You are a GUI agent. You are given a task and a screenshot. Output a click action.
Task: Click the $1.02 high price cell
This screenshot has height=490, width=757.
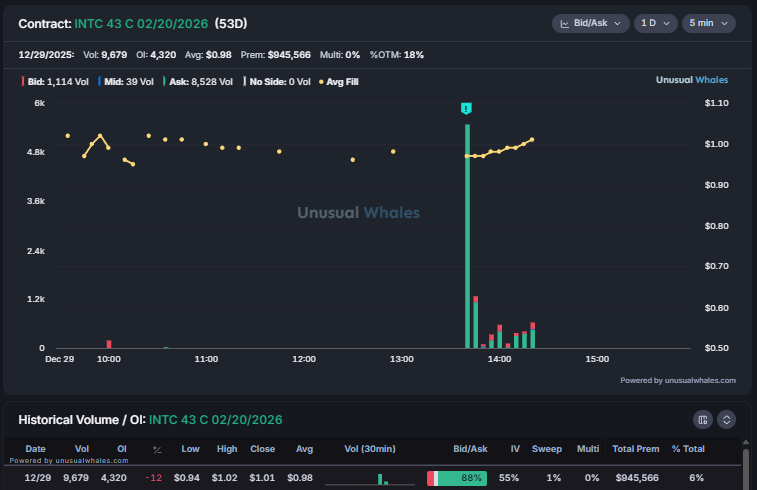point(224,478)
